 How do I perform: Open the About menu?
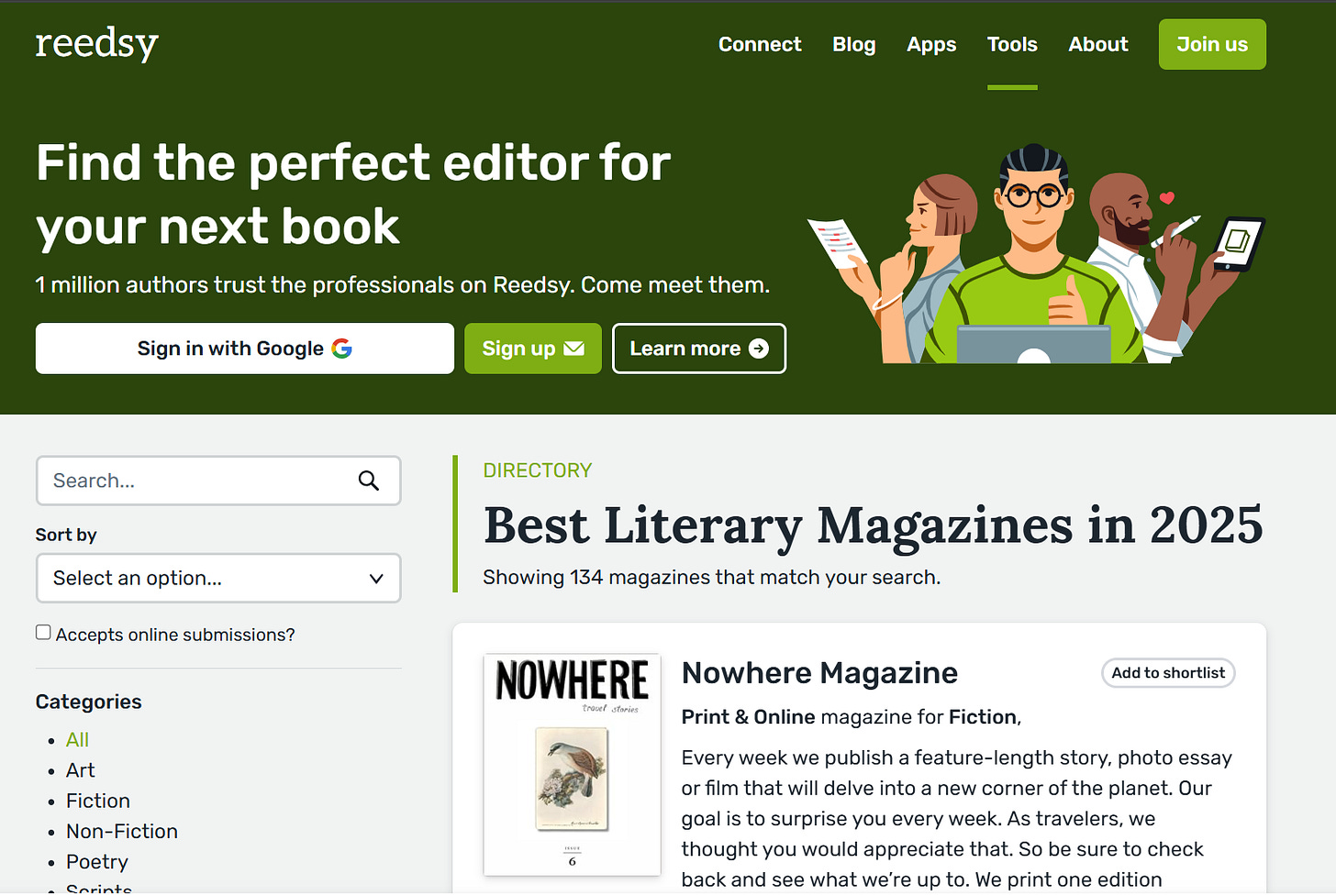[1098, 44]
